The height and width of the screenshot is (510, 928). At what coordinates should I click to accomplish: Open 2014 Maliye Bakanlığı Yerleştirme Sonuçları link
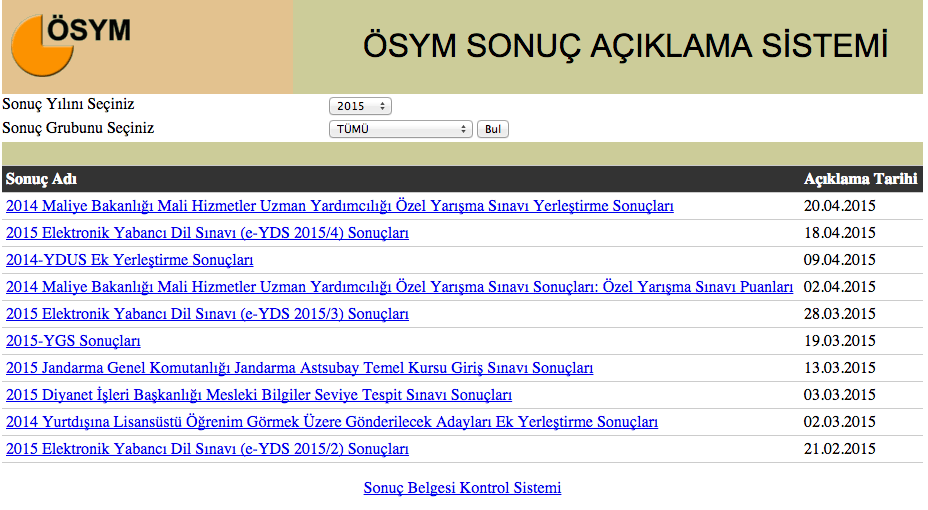coord(340,206)
